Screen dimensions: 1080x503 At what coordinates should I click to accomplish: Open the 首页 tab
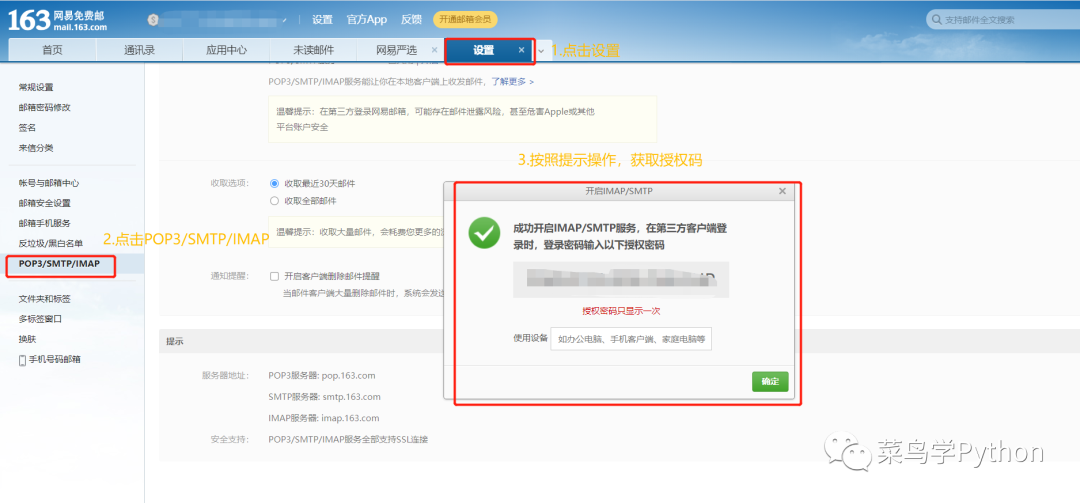[x=52, y=50]
